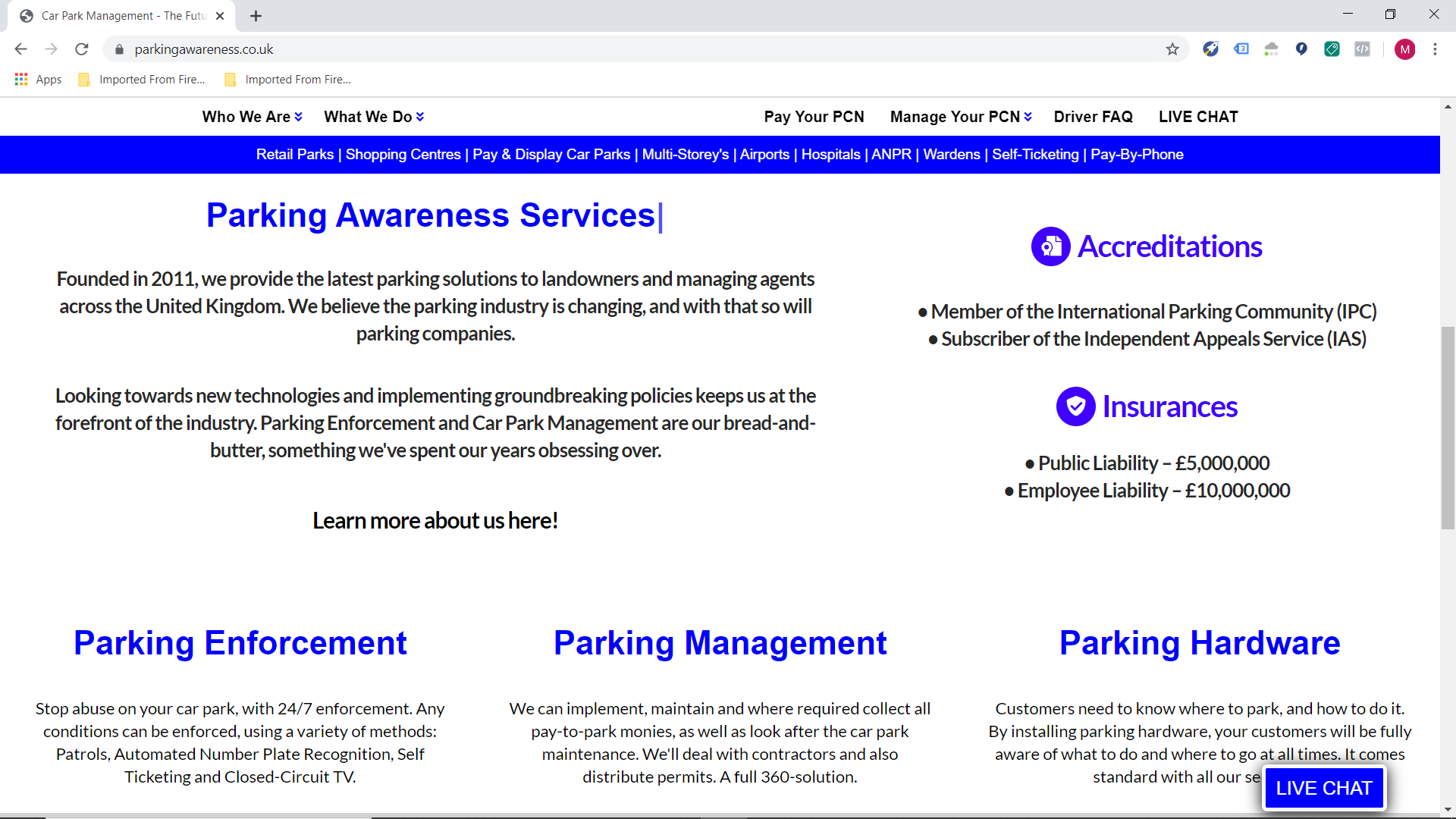Screen dimensions: 1456x819
Task: Open the Parking Management heading link
Action: tap(720, 643)
